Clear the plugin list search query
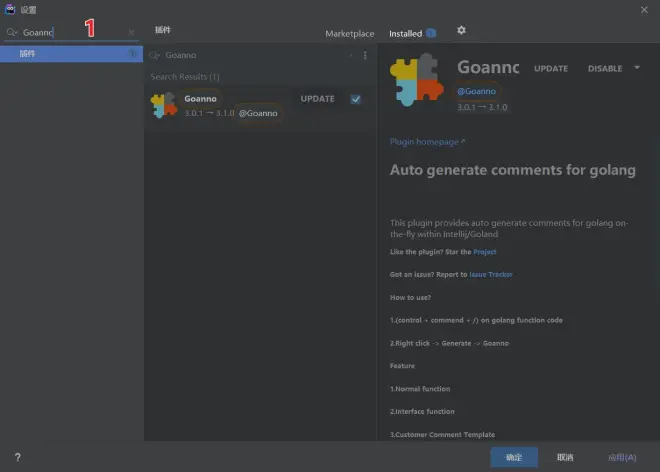 351,55
